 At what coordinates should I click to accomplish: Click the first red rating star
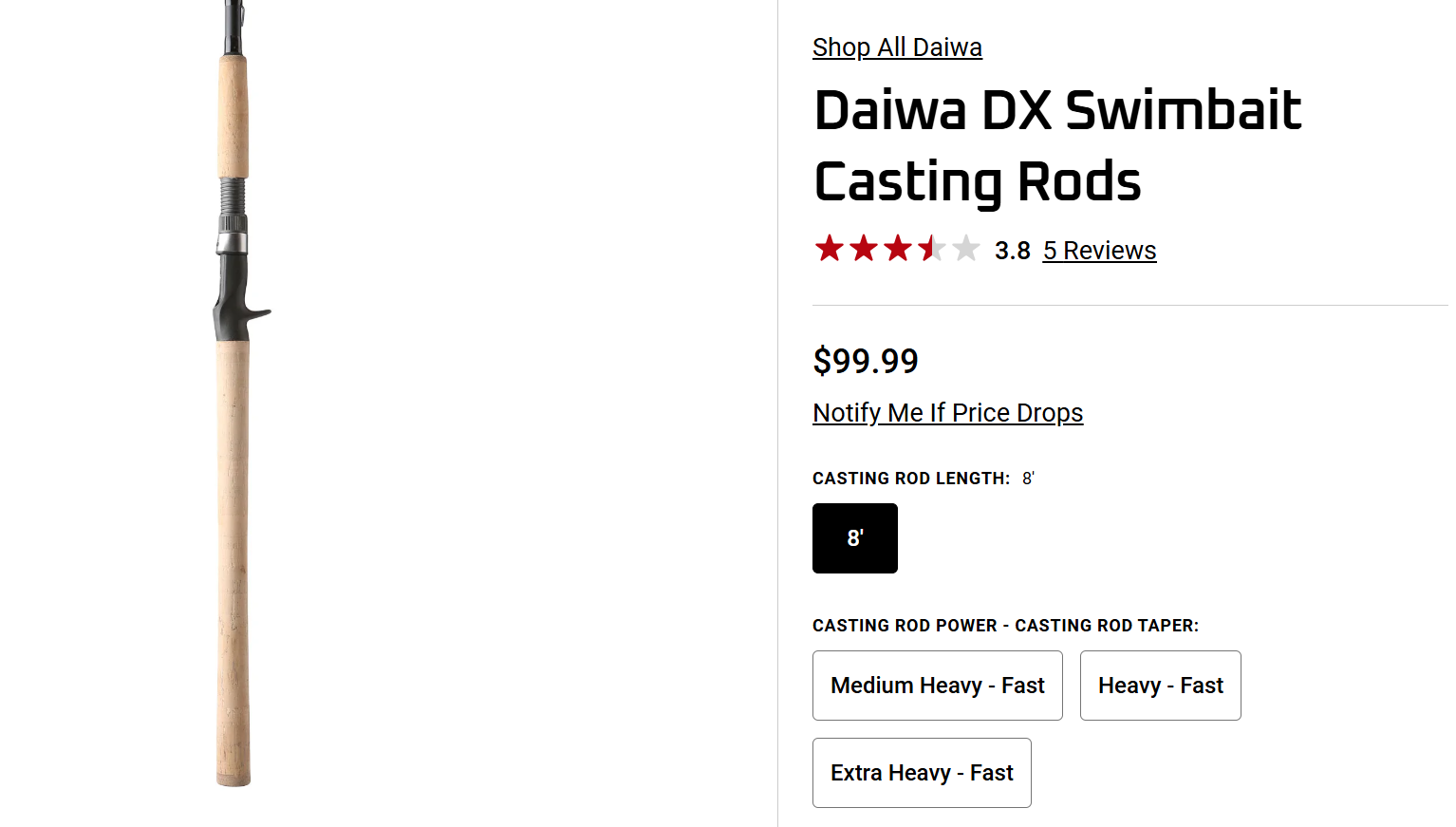click(830, 249)
